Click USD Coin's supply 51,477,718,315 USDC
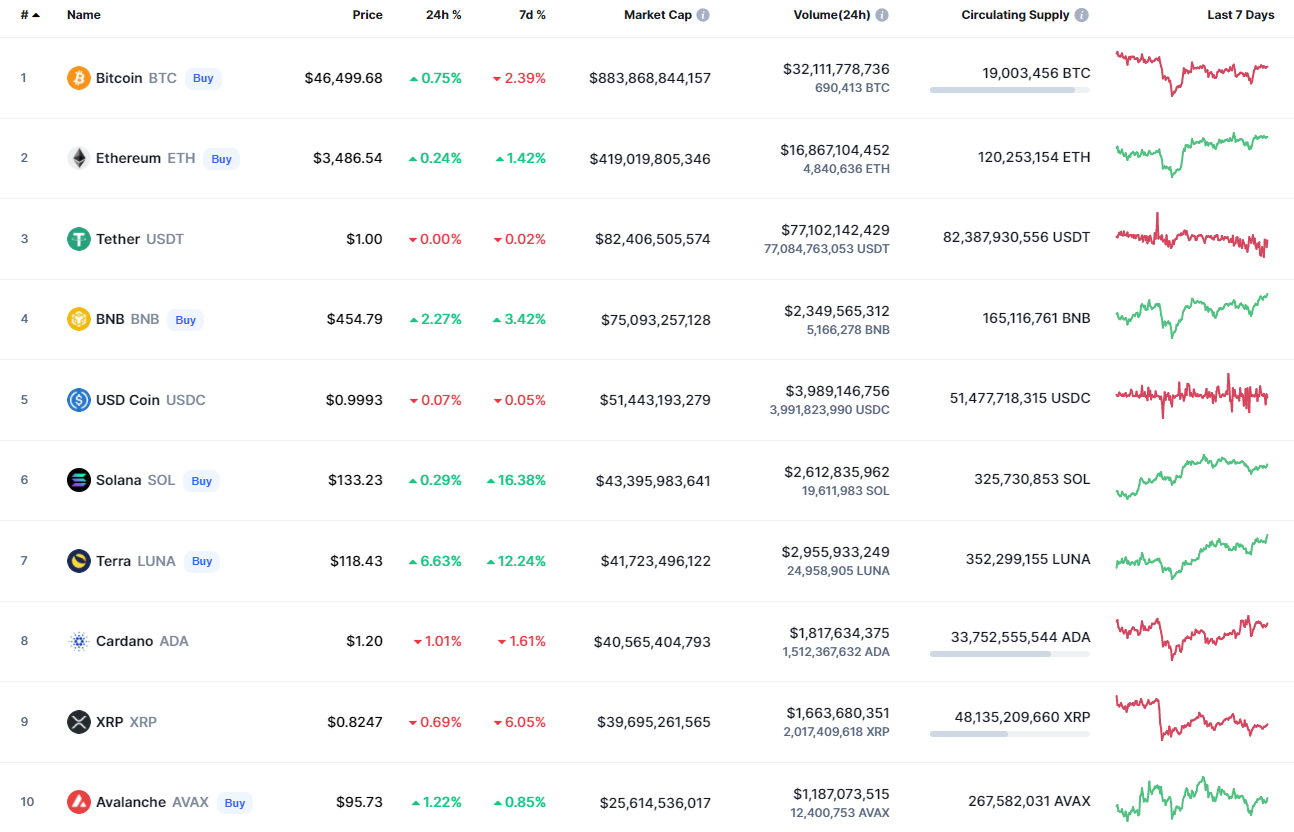Image resolution: width=1294 pixels, height=832 pixels. tap(1020, 398)
